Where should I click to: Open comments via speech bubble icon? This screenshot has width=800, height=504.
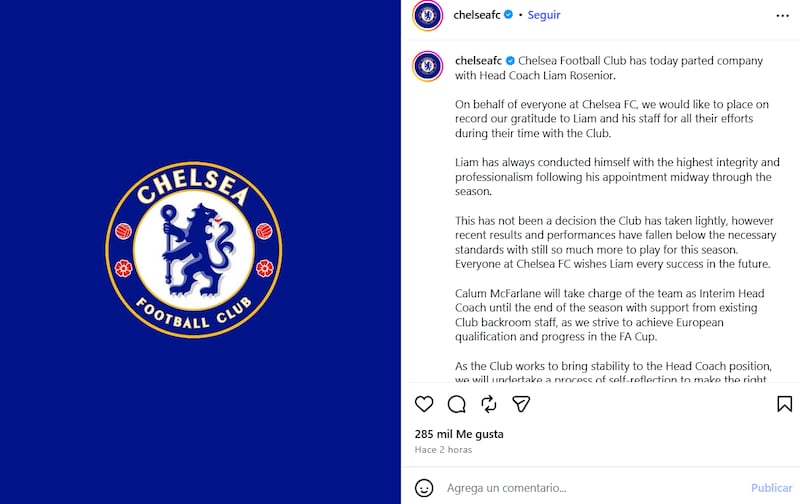(457, 404)
